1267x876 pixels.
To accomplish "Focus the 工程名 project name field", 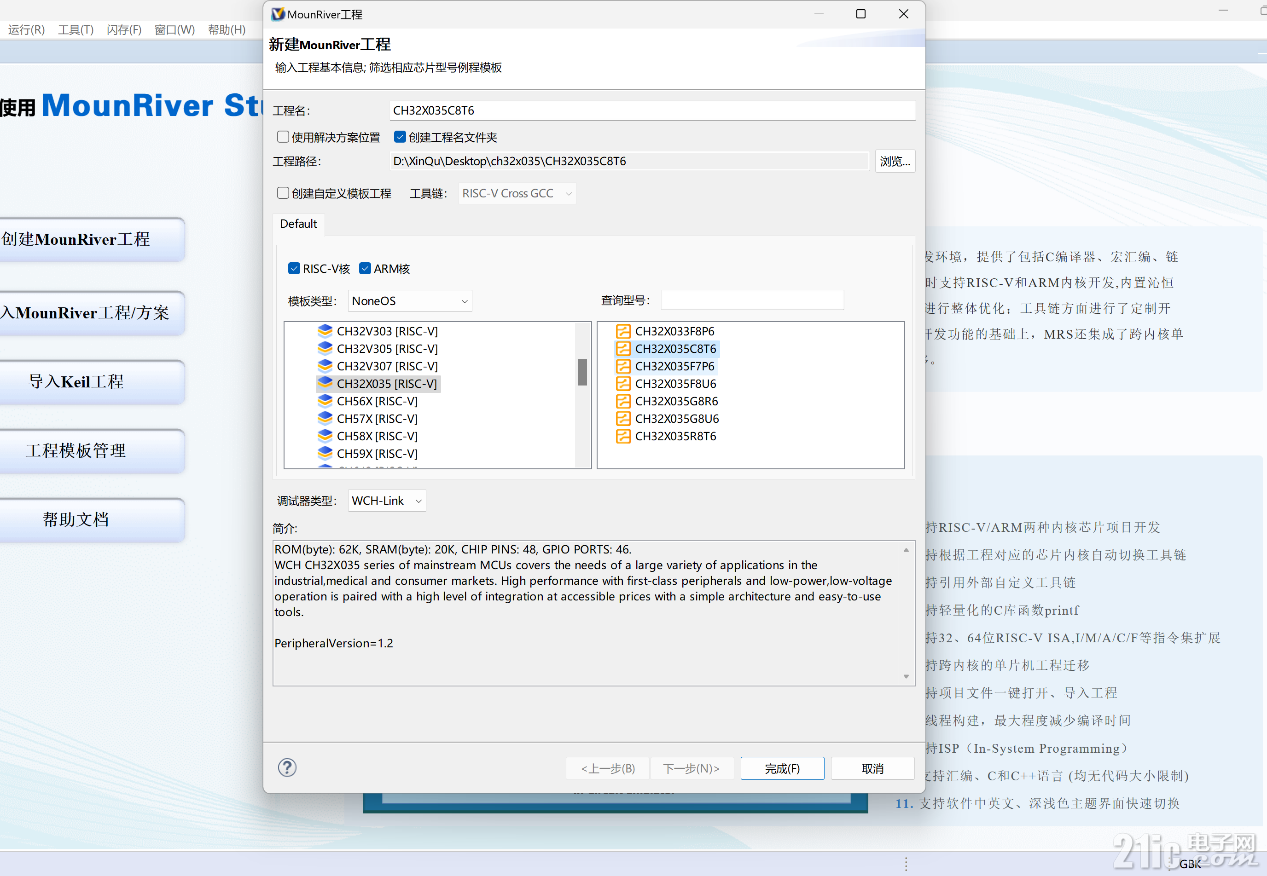I will click(652, 111).
